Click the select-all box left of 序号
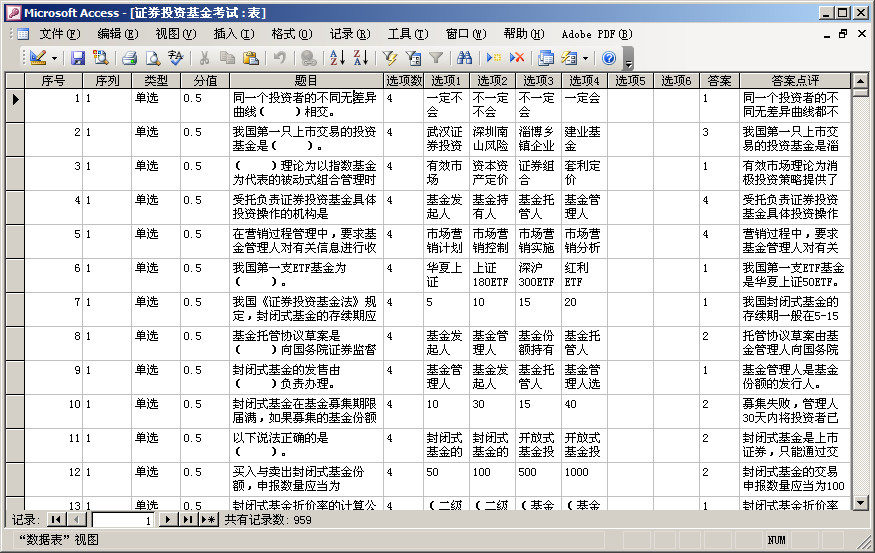This screenshot has height=553, width=875. click(15, 80)
